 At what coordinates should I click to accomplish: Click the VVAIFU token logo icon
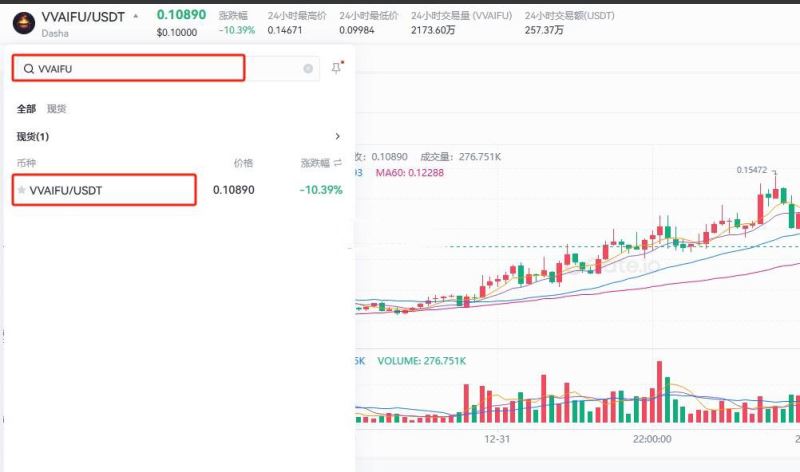click(x=23, y=22)
